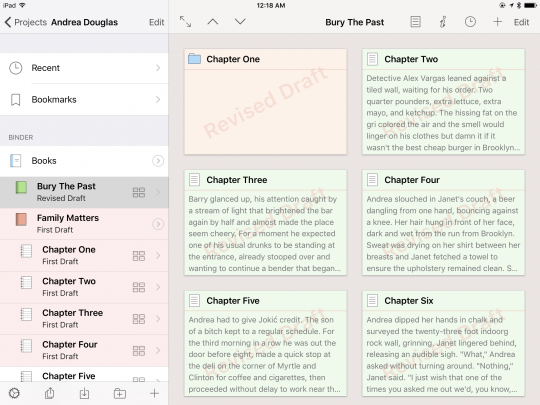Select binder Chapter Five row
Viewport: 540px width, 405px height.
pyautogui.click(x=84, y=374)
